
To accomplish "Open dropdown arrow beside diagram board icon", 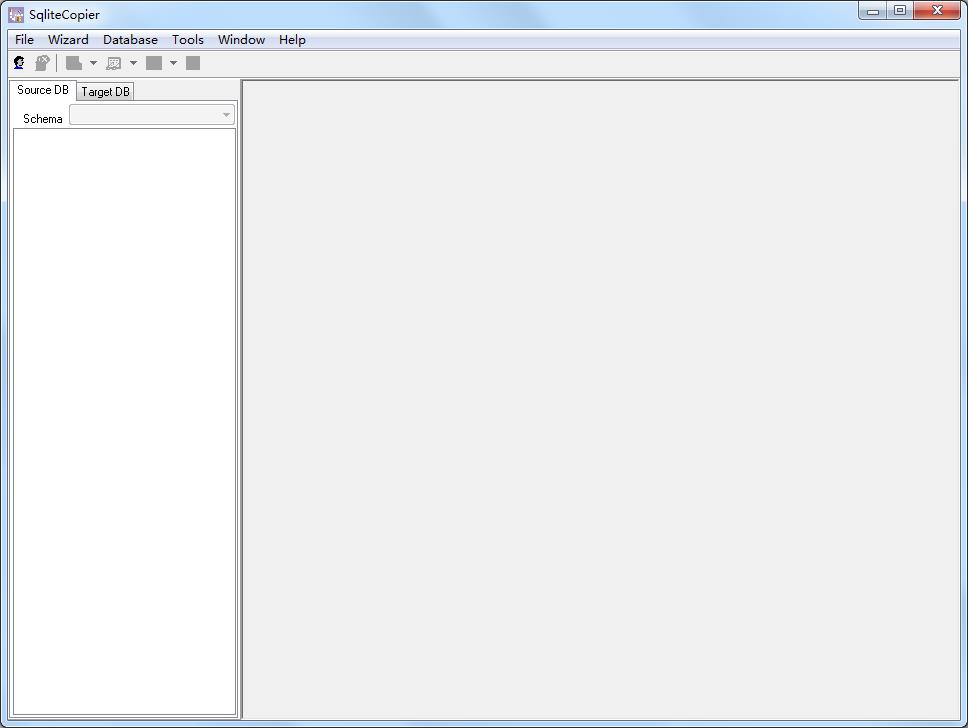I will click(x=134, y=63).
